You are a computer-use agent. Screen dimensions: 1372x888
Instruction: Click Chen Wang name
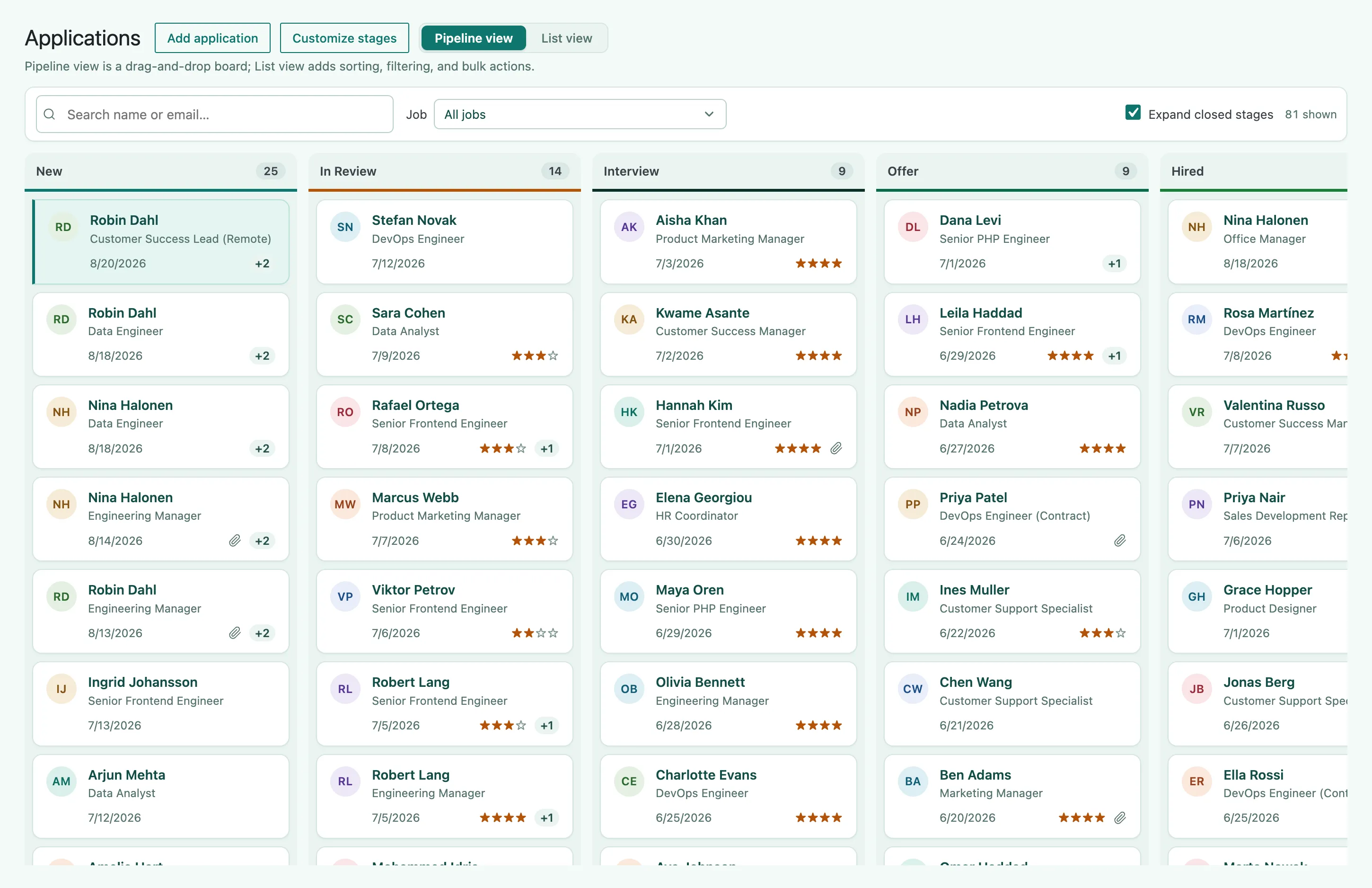point(976,682)
